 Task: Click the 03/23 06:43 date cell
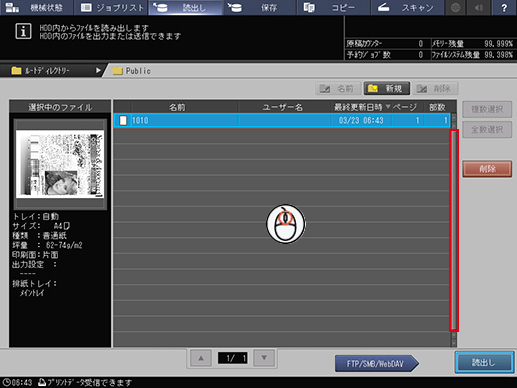361,120
